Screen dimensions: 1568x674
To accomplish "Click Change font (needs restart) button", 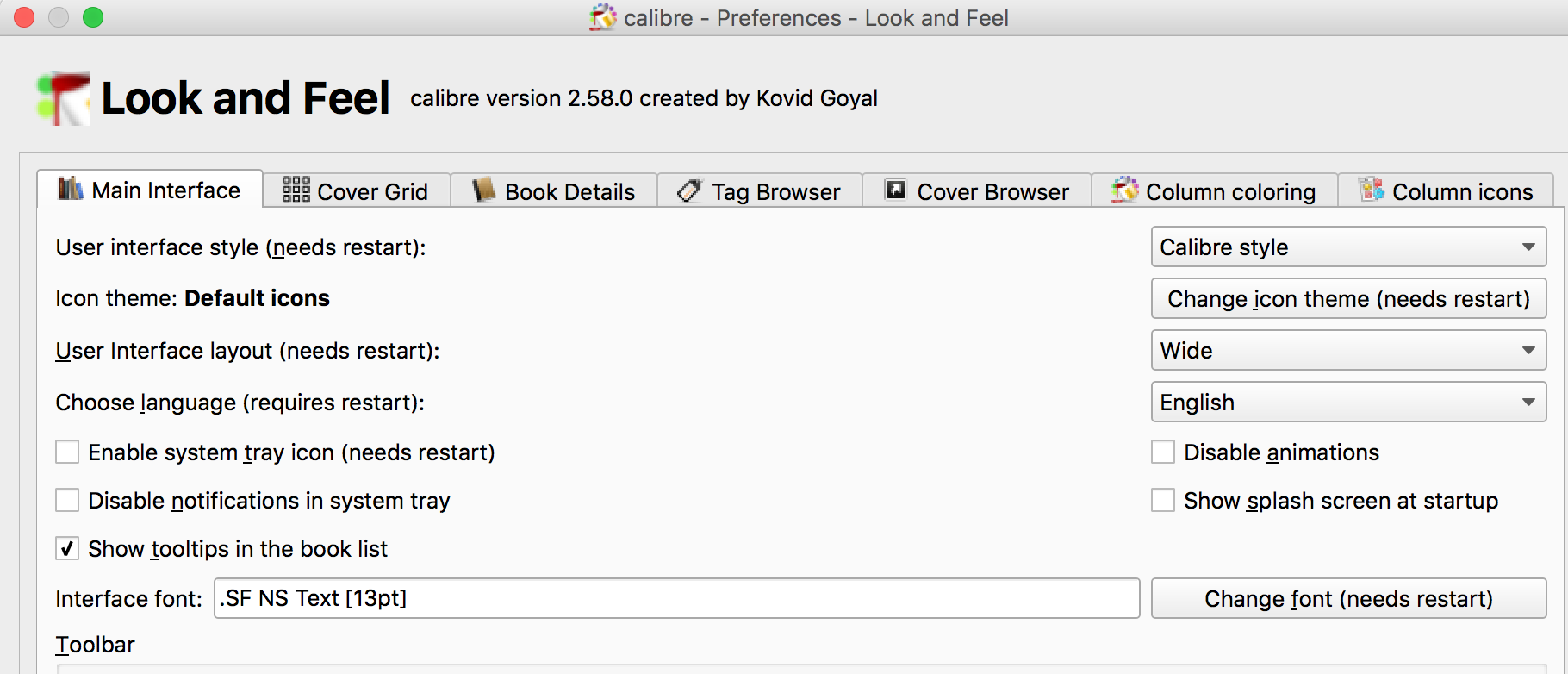I will 1348,599.
